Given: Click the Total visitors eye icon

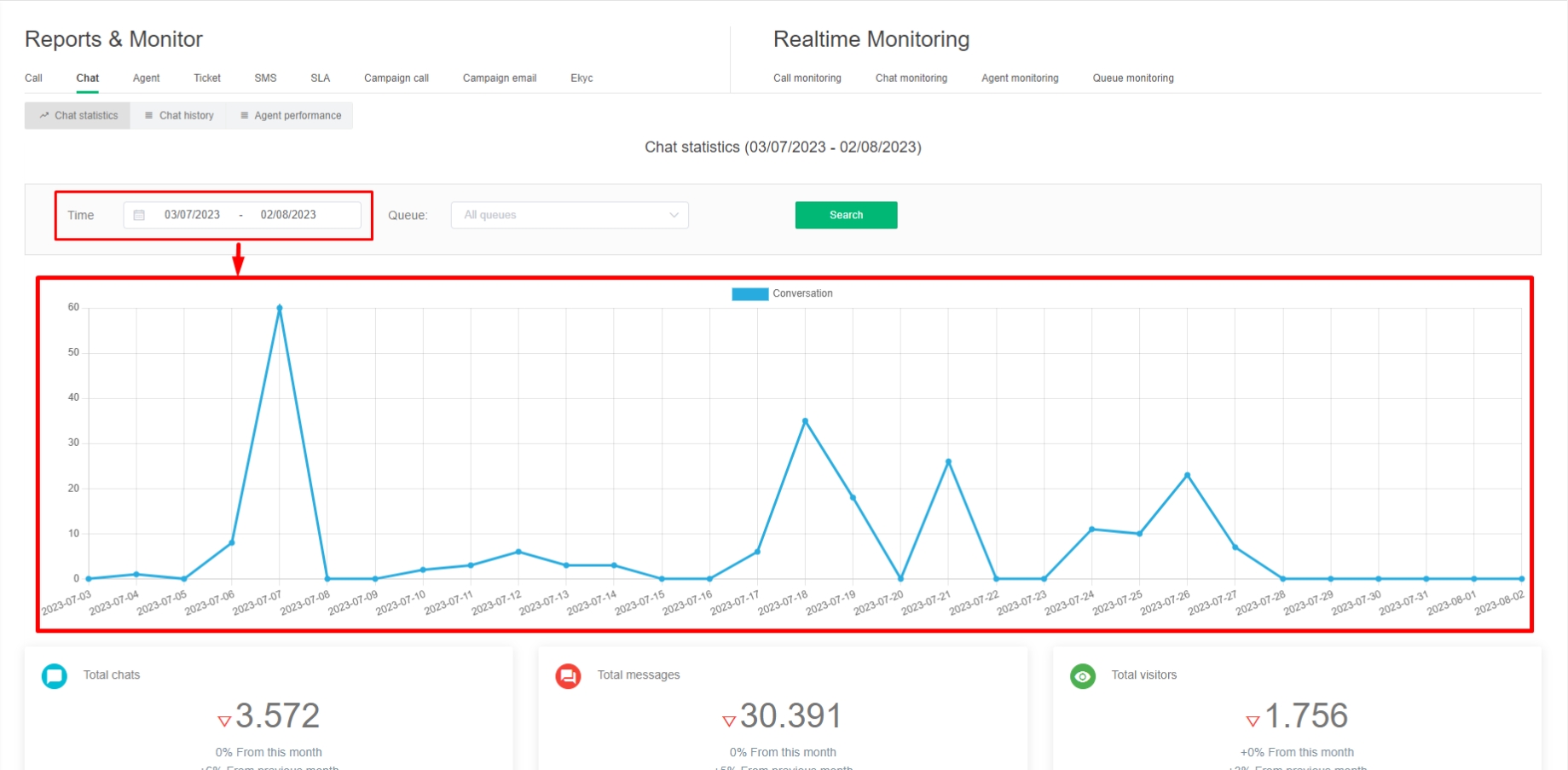Looking at the screenshot, I should [x=1082, y=676].
